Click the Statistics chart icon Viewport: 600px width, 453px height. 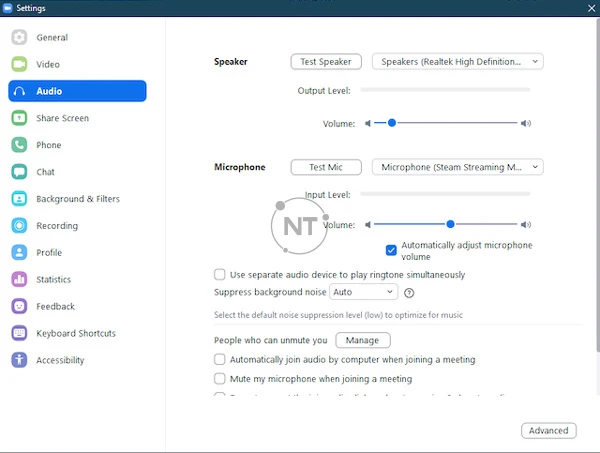click(19, 280)
